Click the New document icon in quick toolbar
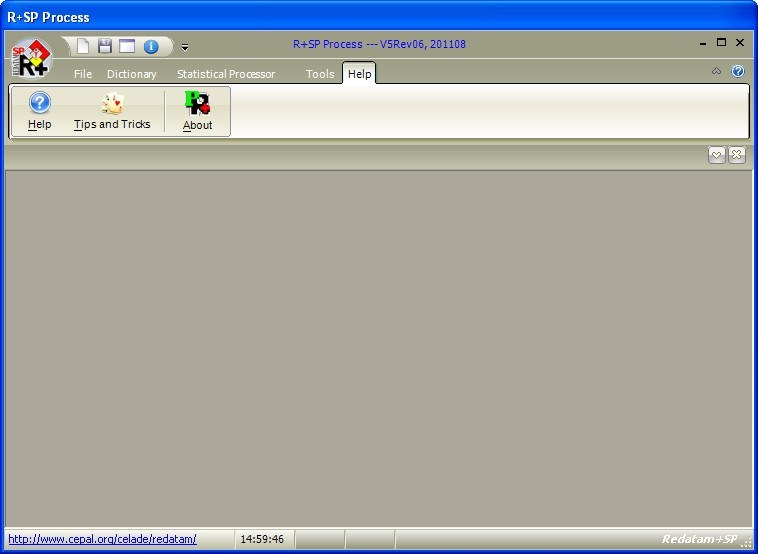Screen dimensions: 758x554 pos(83,46)
